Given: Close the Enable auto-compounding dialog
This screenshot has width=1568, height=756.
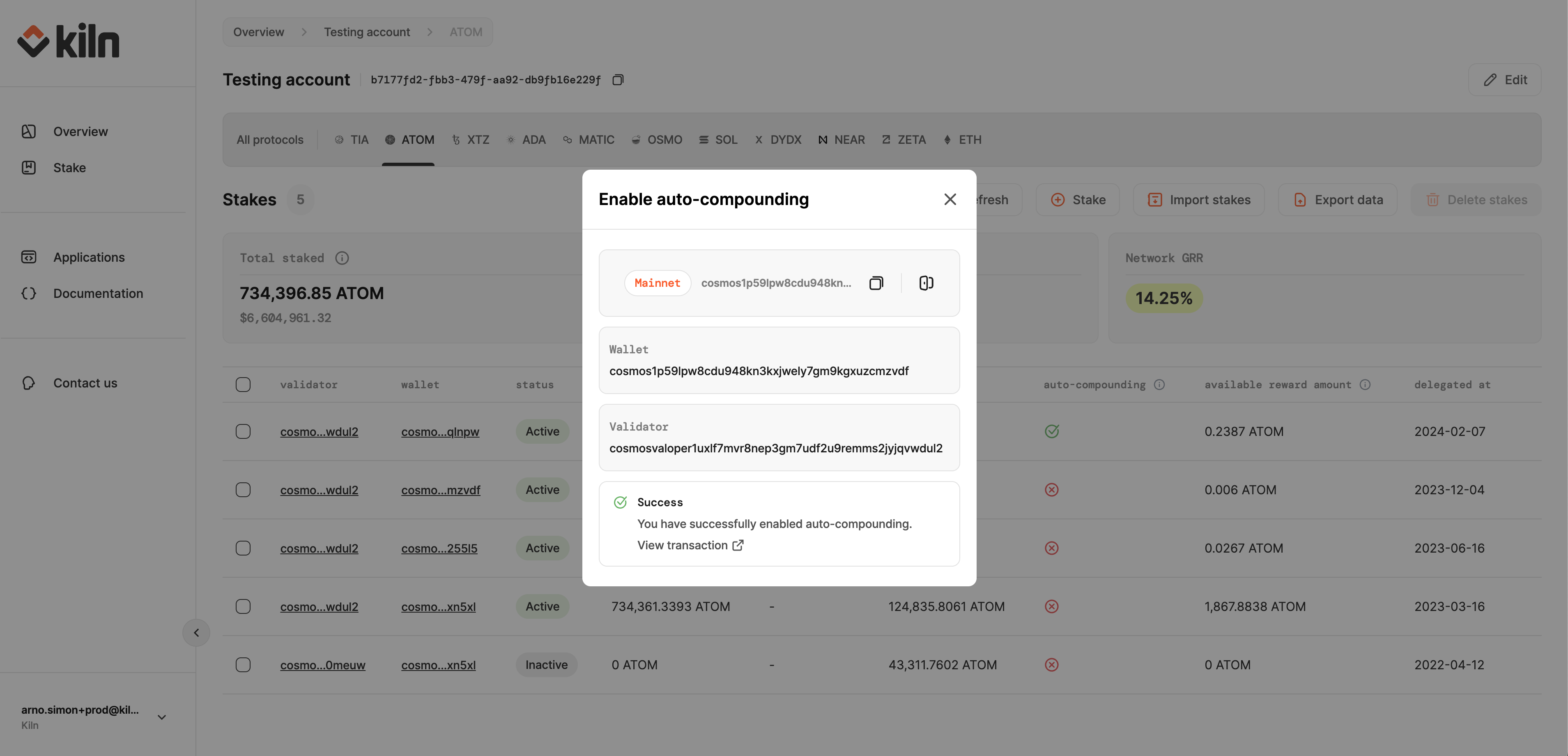Looking at the screenshot, I should 950,199.
